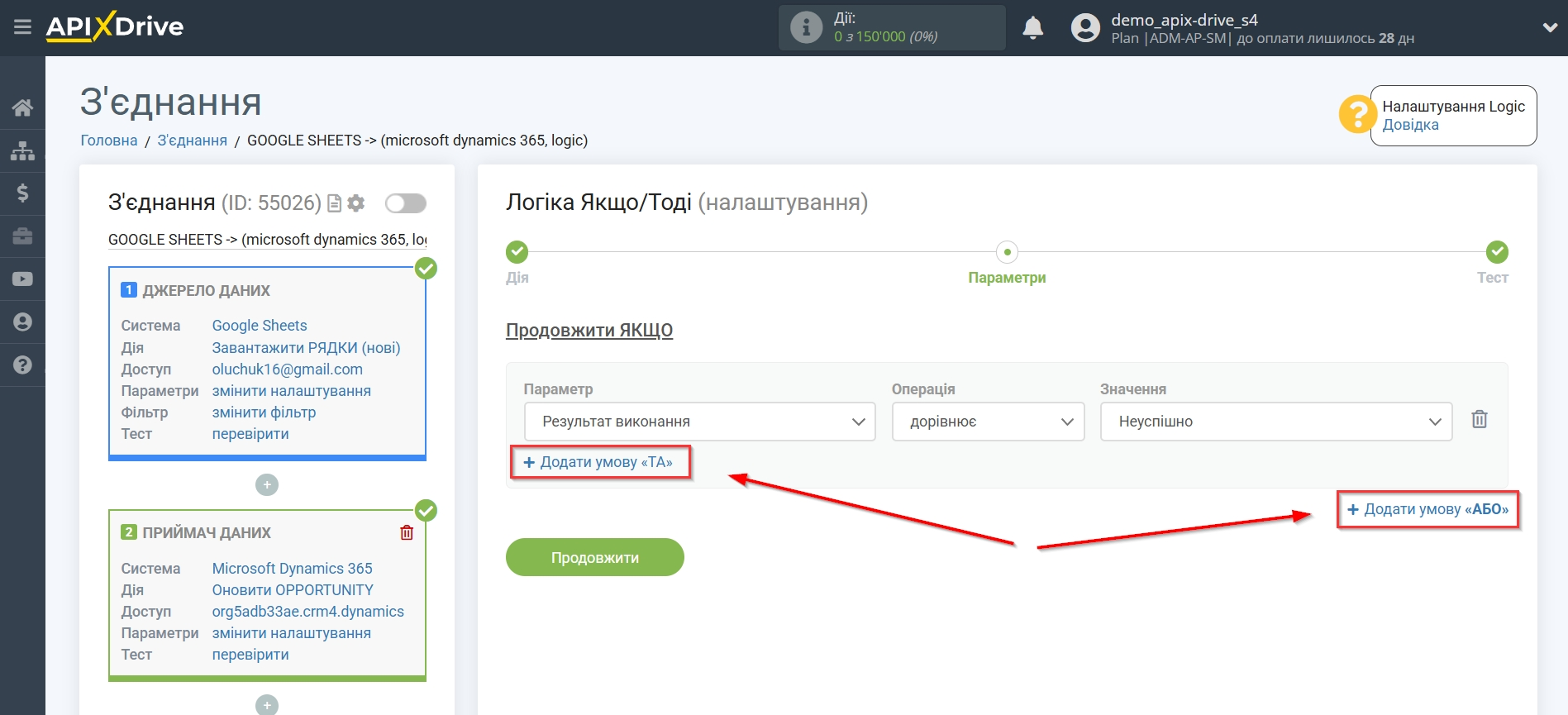Open the connections sitemap sidebar icon
1568x715 pixels.
(22, 150)
